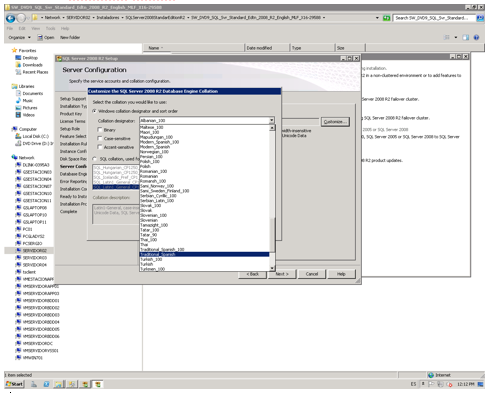Open the address bar history dropdown arrow
This screenshot has width=491, height=393.
click(377, 18)
